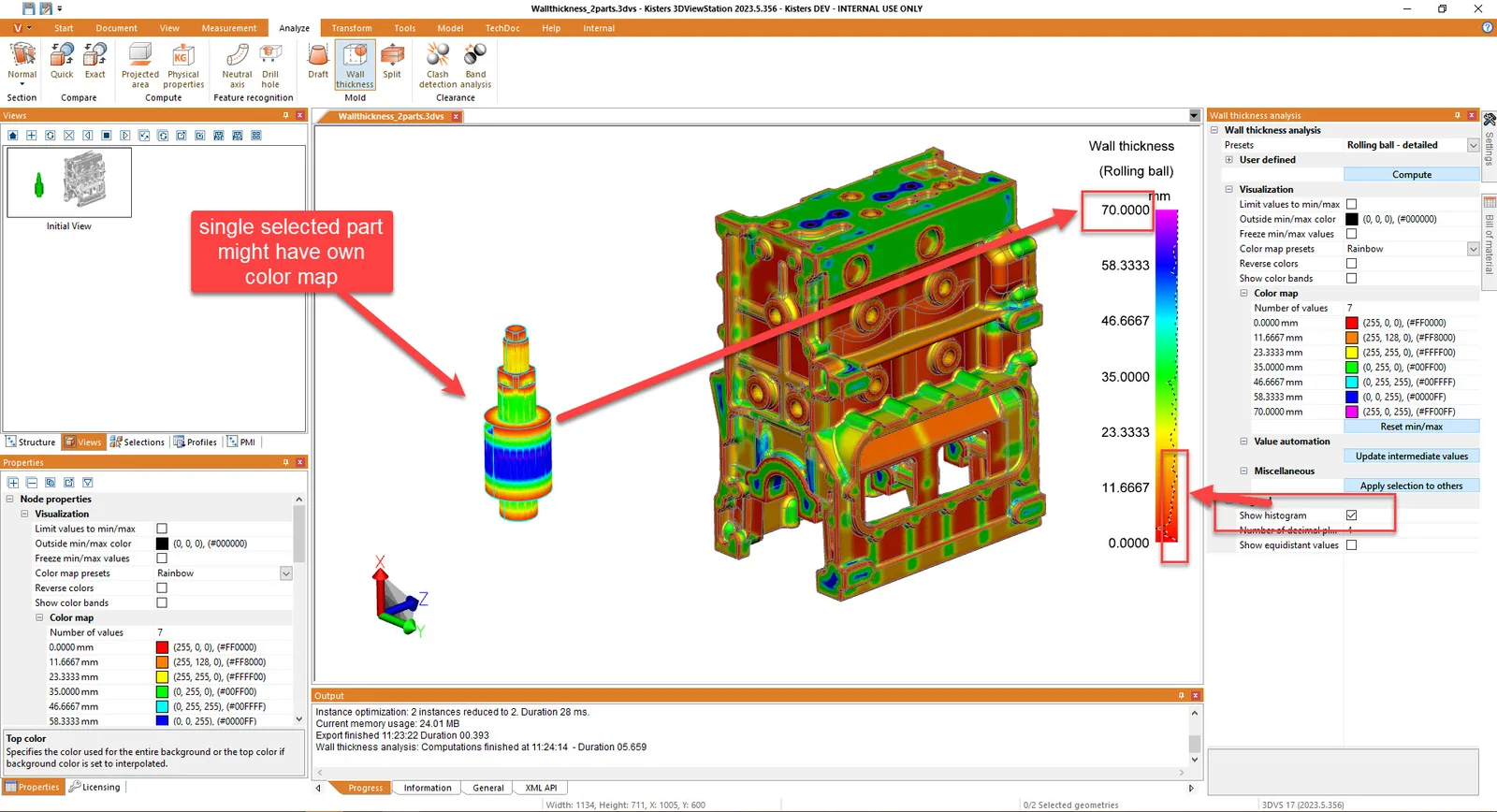The image size is (1497, 812).
Task: Open the Clash detection tool
Action: [437, 65]
